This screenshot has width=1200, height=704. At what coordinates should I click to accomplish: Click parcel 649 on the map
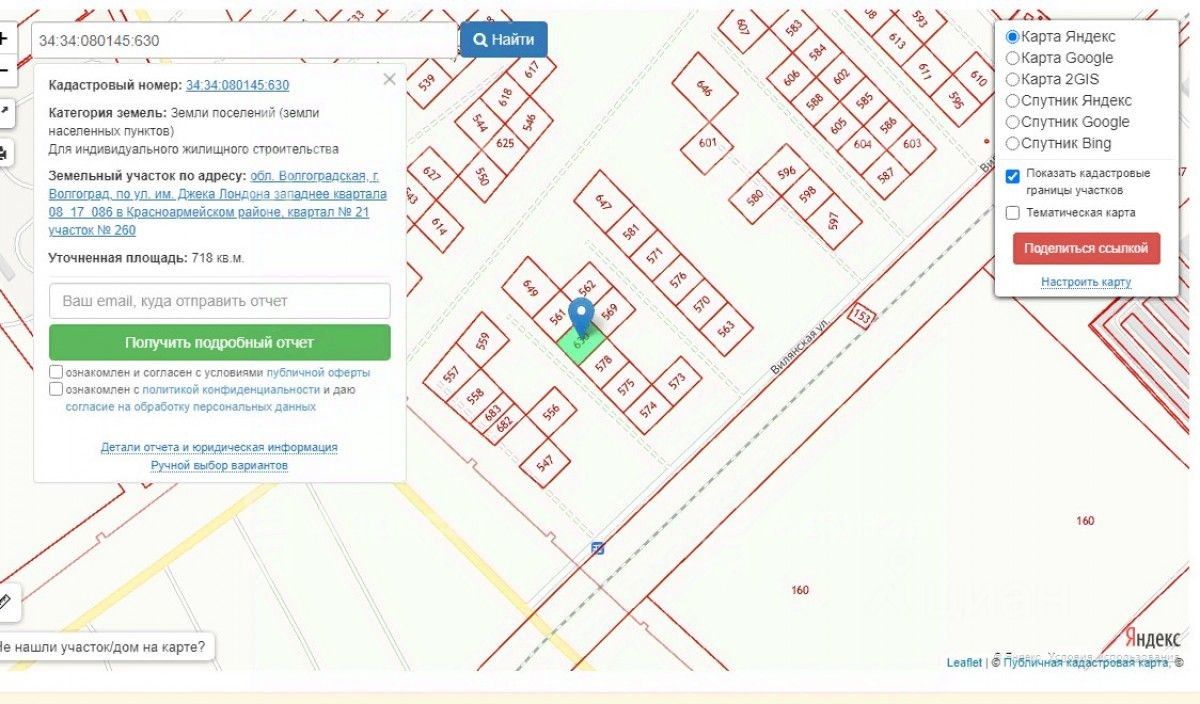click(x=530, y=287)
